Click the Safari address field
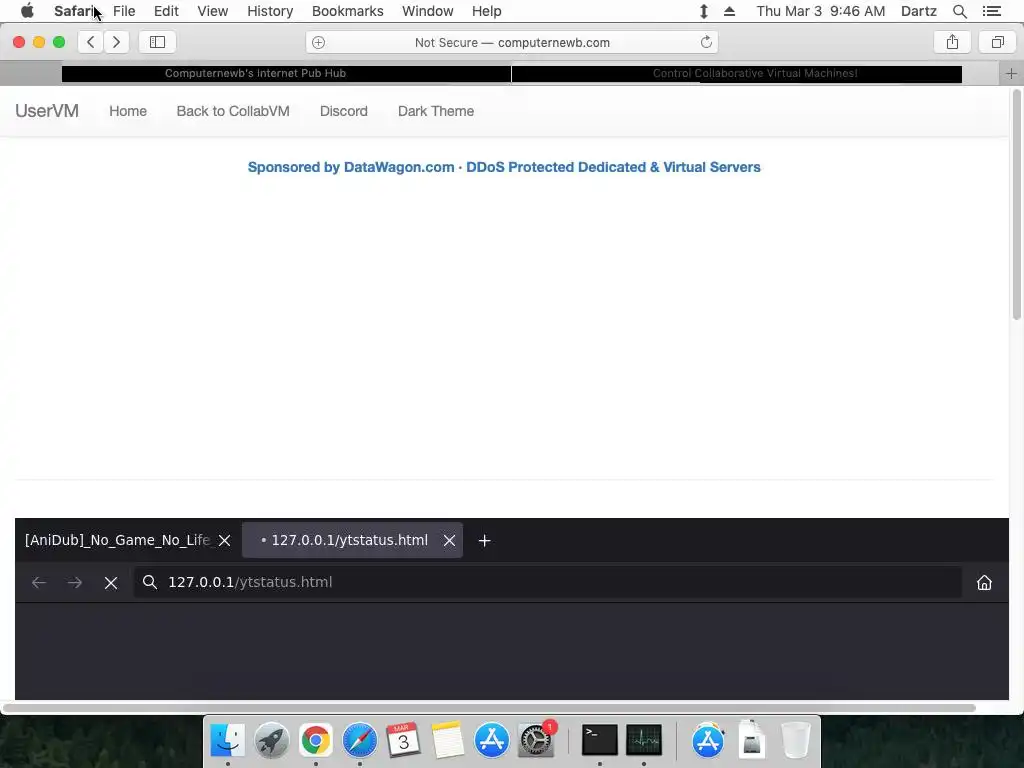This screenshot has height=768, width=1024. pos(512,42)
